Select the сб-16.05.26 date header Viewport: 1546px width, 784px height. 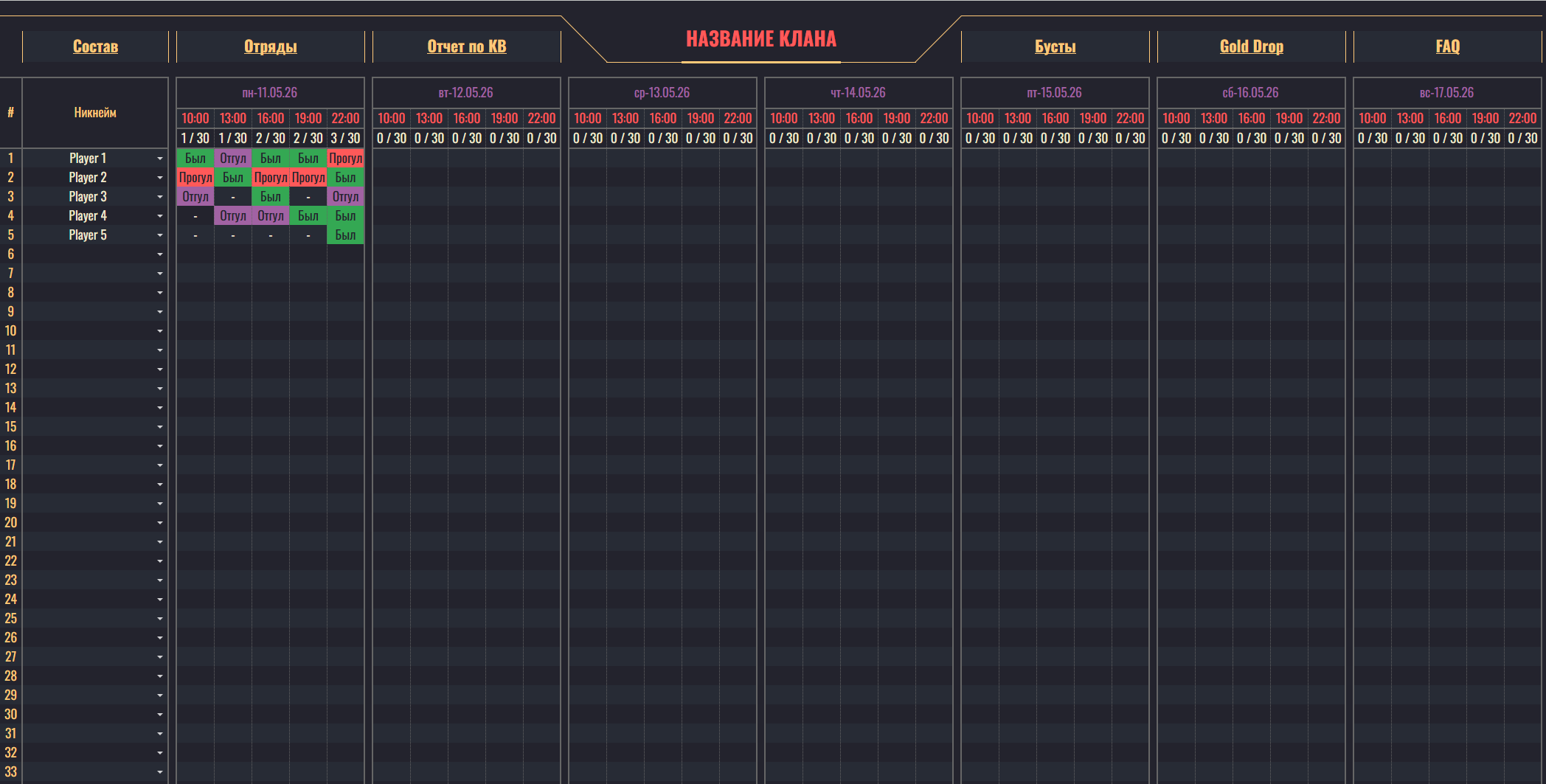1251,93
